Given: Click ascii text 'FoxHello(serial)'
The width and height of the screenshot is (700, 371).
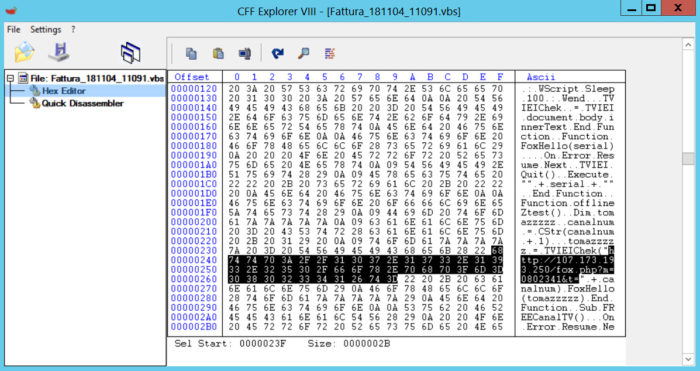Looking at the screenshot, I should click(x=567, y=146).
